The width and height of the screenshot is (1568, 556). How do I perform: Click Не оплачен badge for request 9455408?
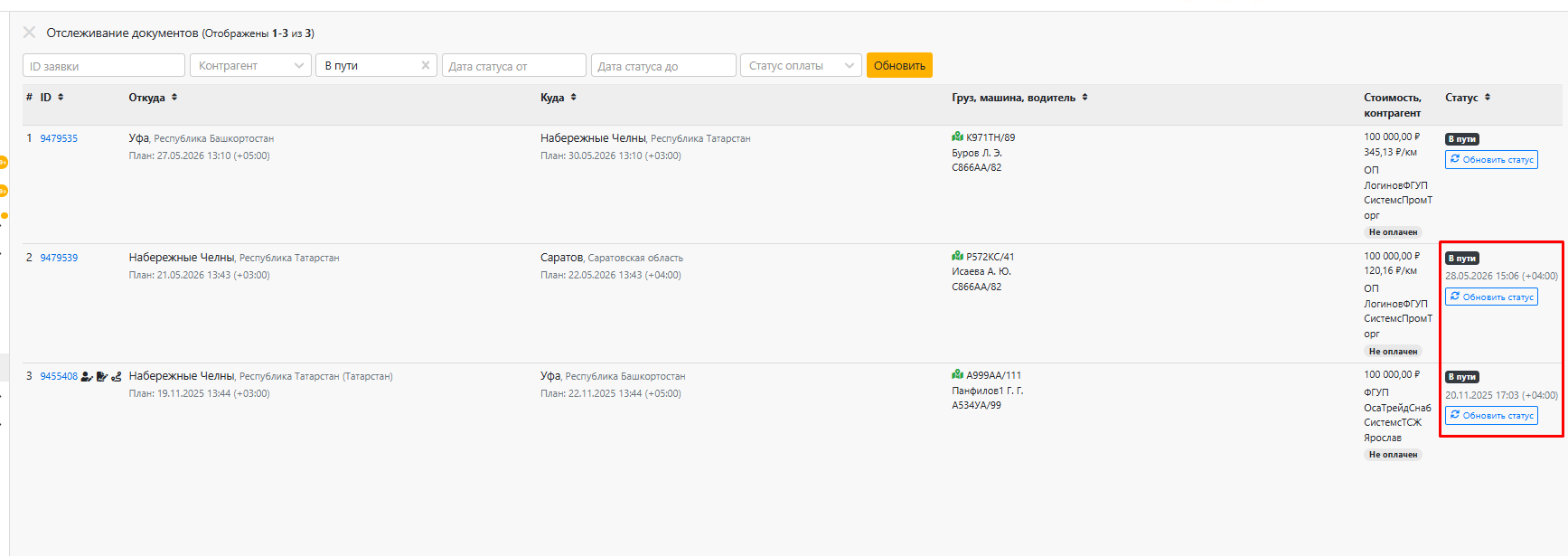click(1393, 455)
